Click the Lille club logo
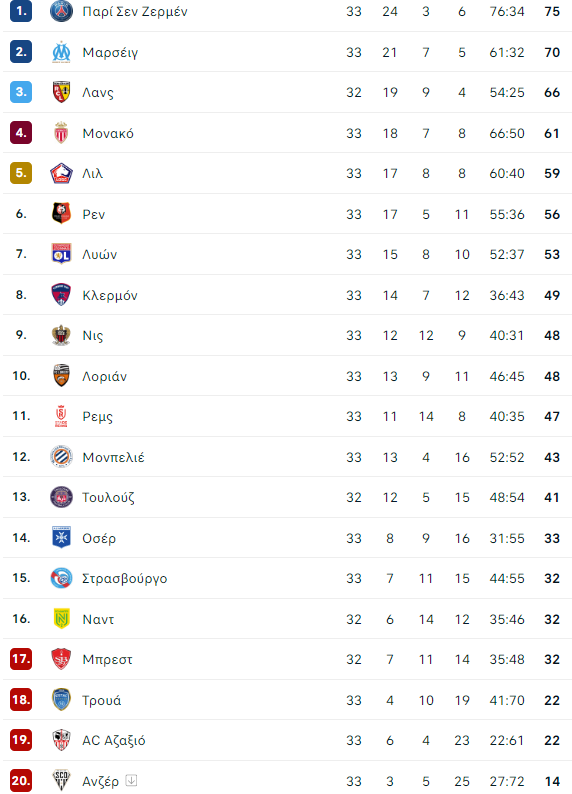 [x=61, y=173]
